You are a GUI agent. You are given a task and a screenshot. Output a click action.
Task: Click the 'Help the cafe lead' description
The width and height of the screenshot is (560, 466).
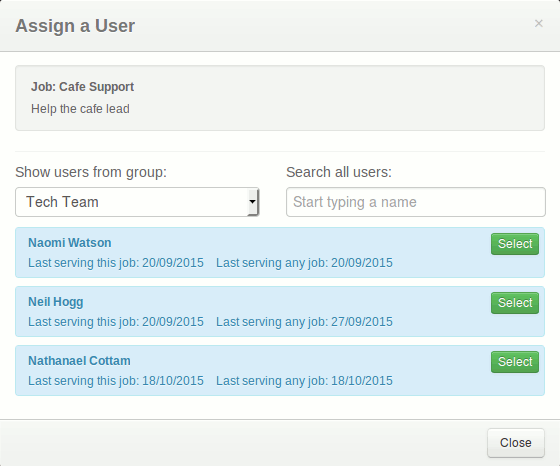[80, 109]
